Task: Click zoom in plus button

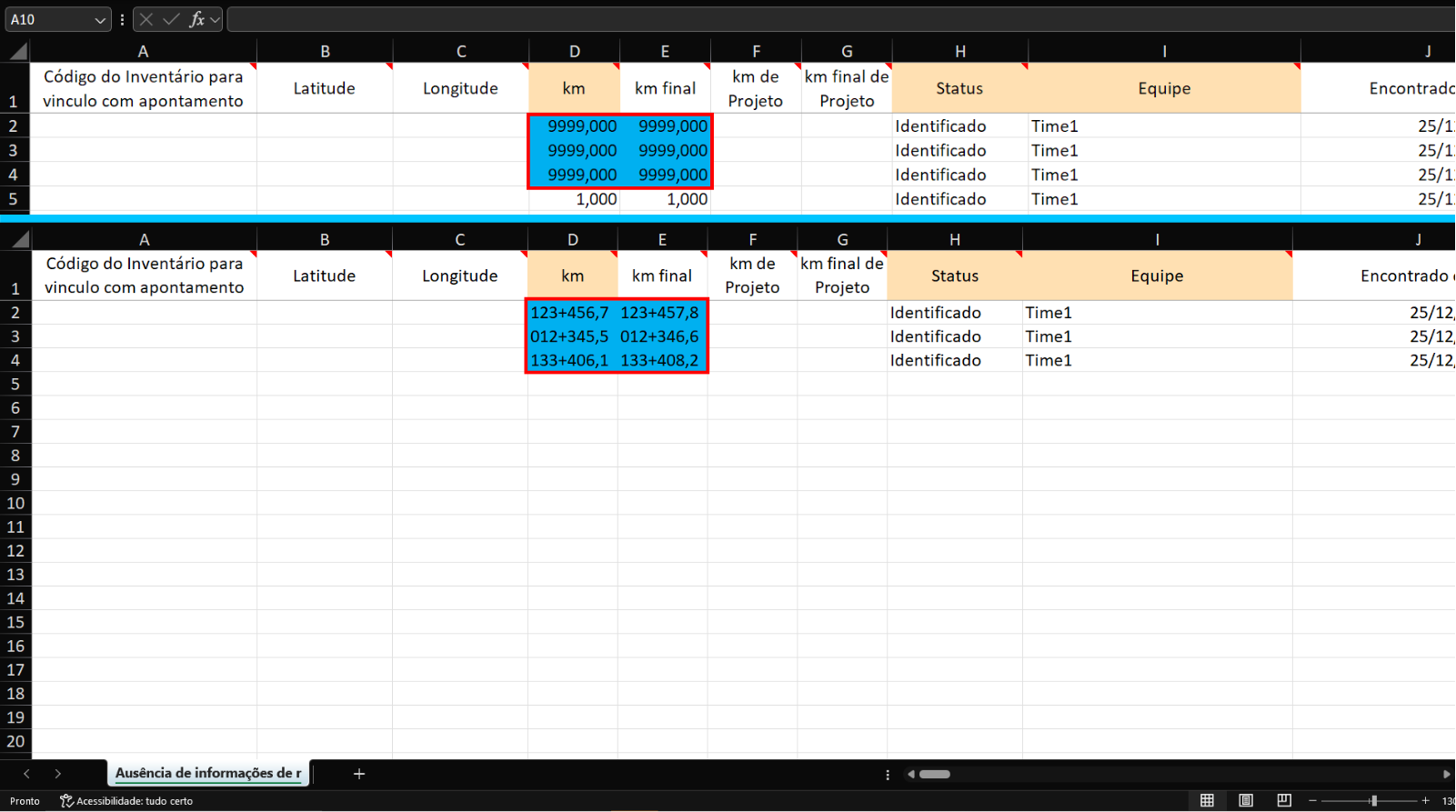Action: tap(1425, 801)
